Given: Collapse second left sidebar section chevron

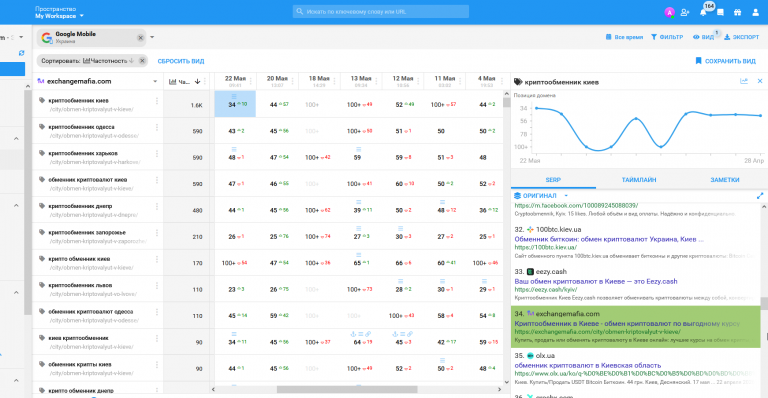Looking at the screenshot, I should (x=16, y=206).
